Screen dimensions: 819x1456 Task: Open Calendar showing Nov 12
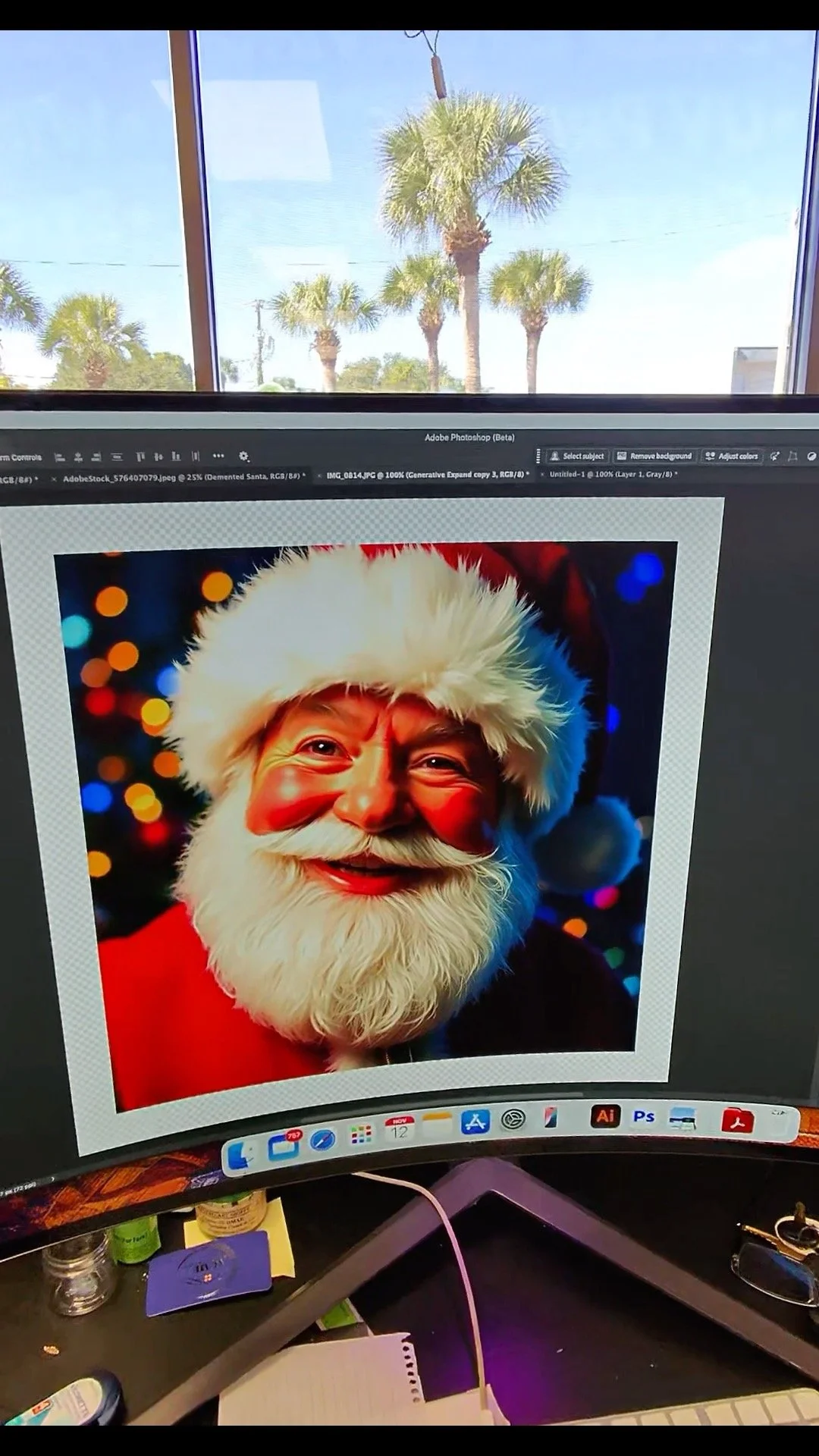(x=399, y=1129)
